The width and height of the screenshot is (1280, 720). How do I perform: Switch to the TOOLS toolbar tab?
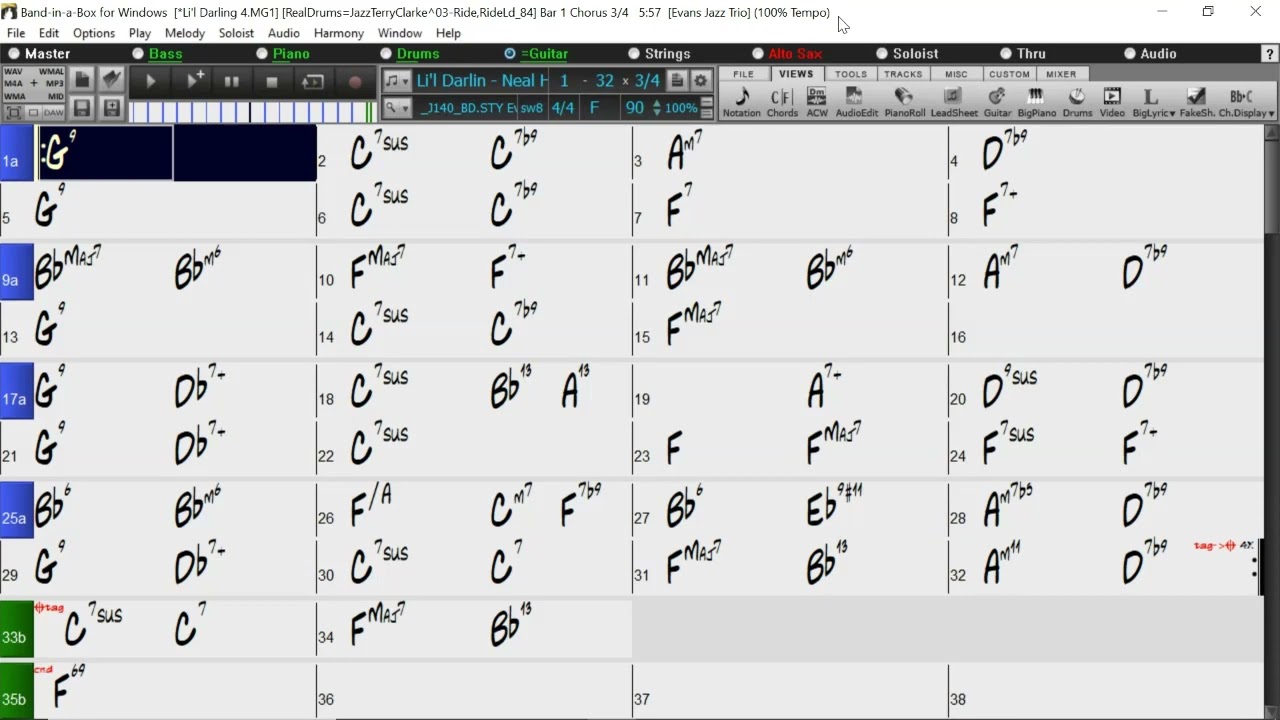[x=851, y=74]
